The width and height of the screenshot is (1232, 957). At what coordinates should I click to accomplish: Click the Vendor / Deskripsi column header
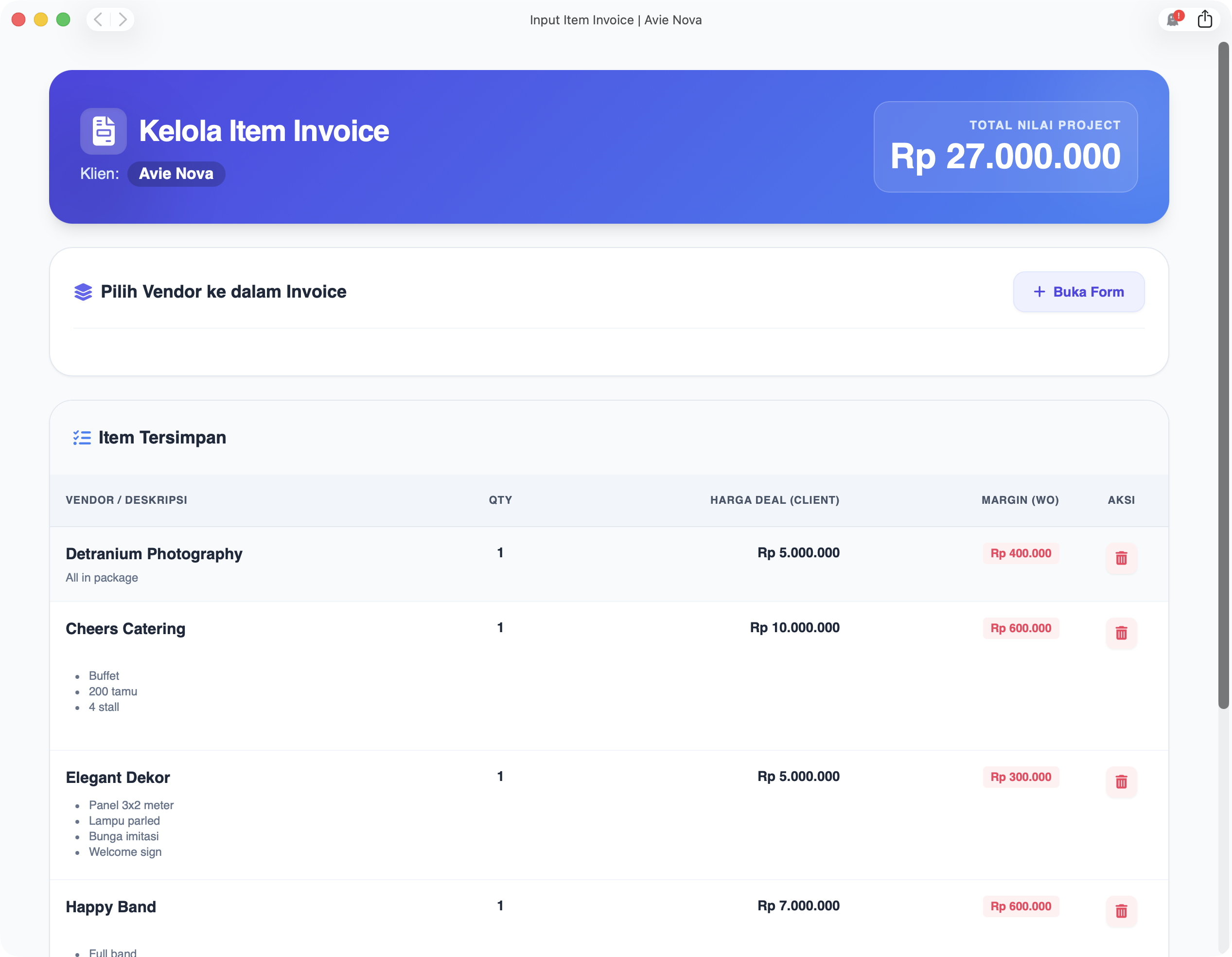tap(126, 500)
